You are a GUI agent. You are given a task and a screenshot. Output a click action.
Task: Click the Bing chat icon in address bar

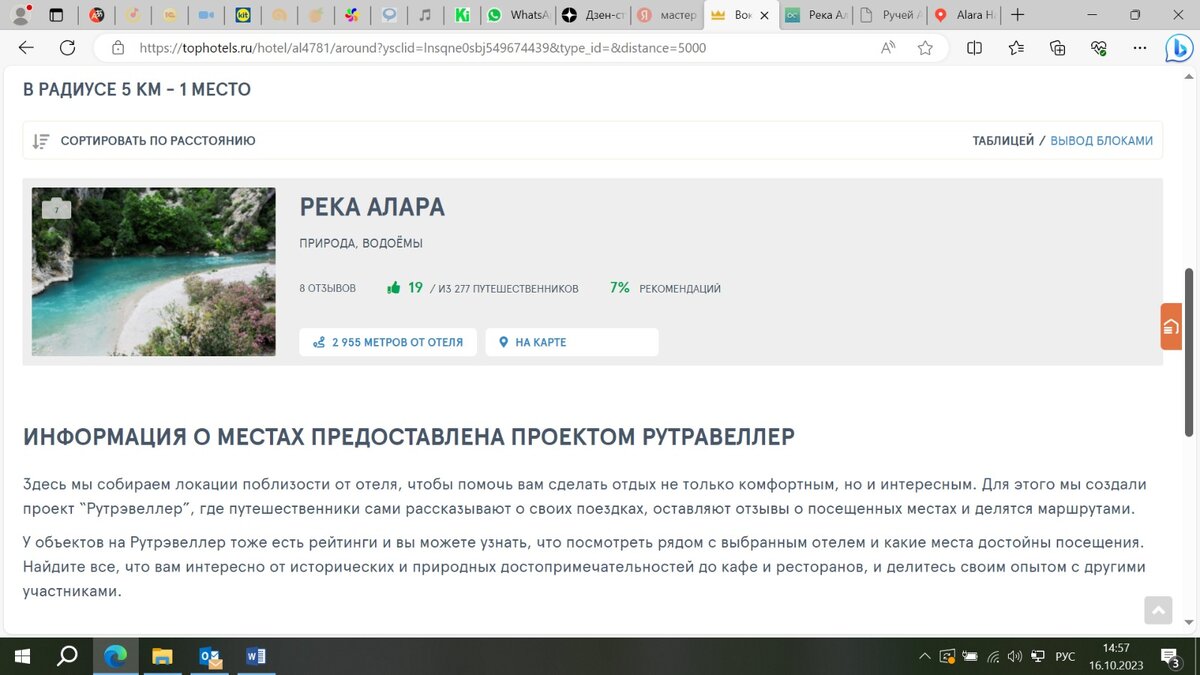click(1179, 47)
